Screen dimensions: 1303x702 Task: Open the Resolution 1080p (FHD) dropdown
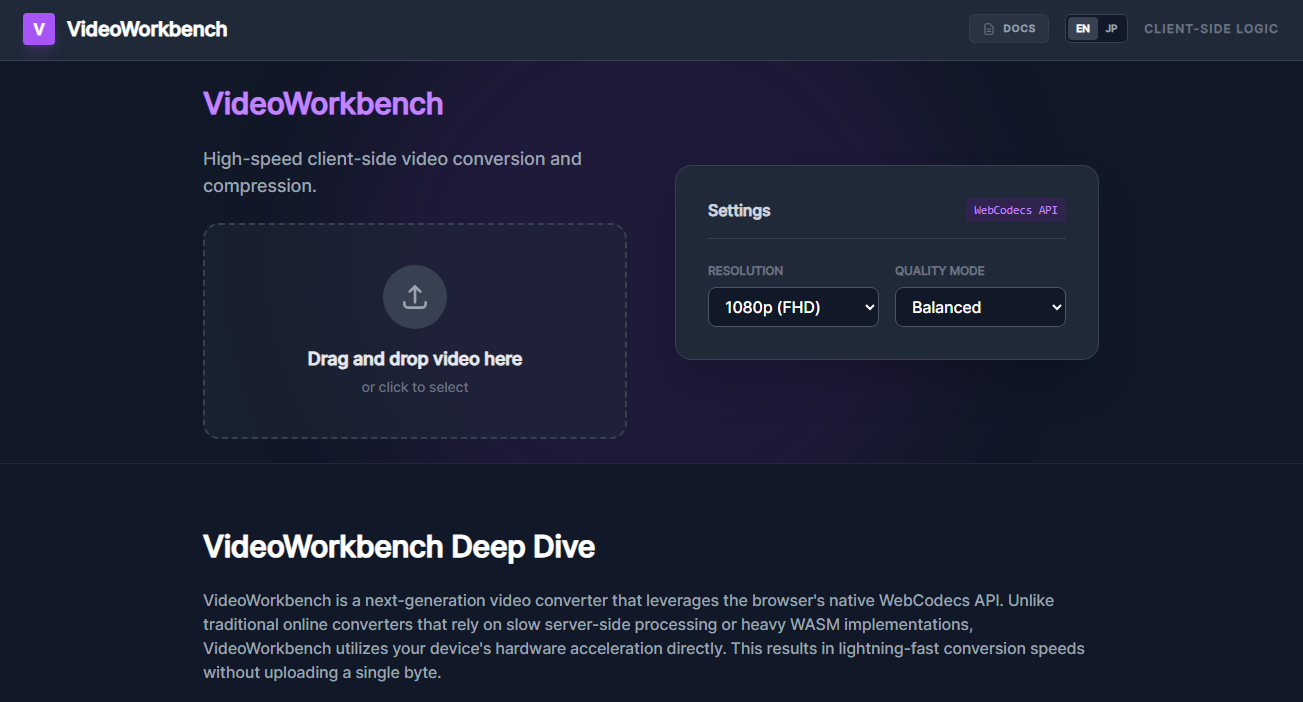pos(793,307)
